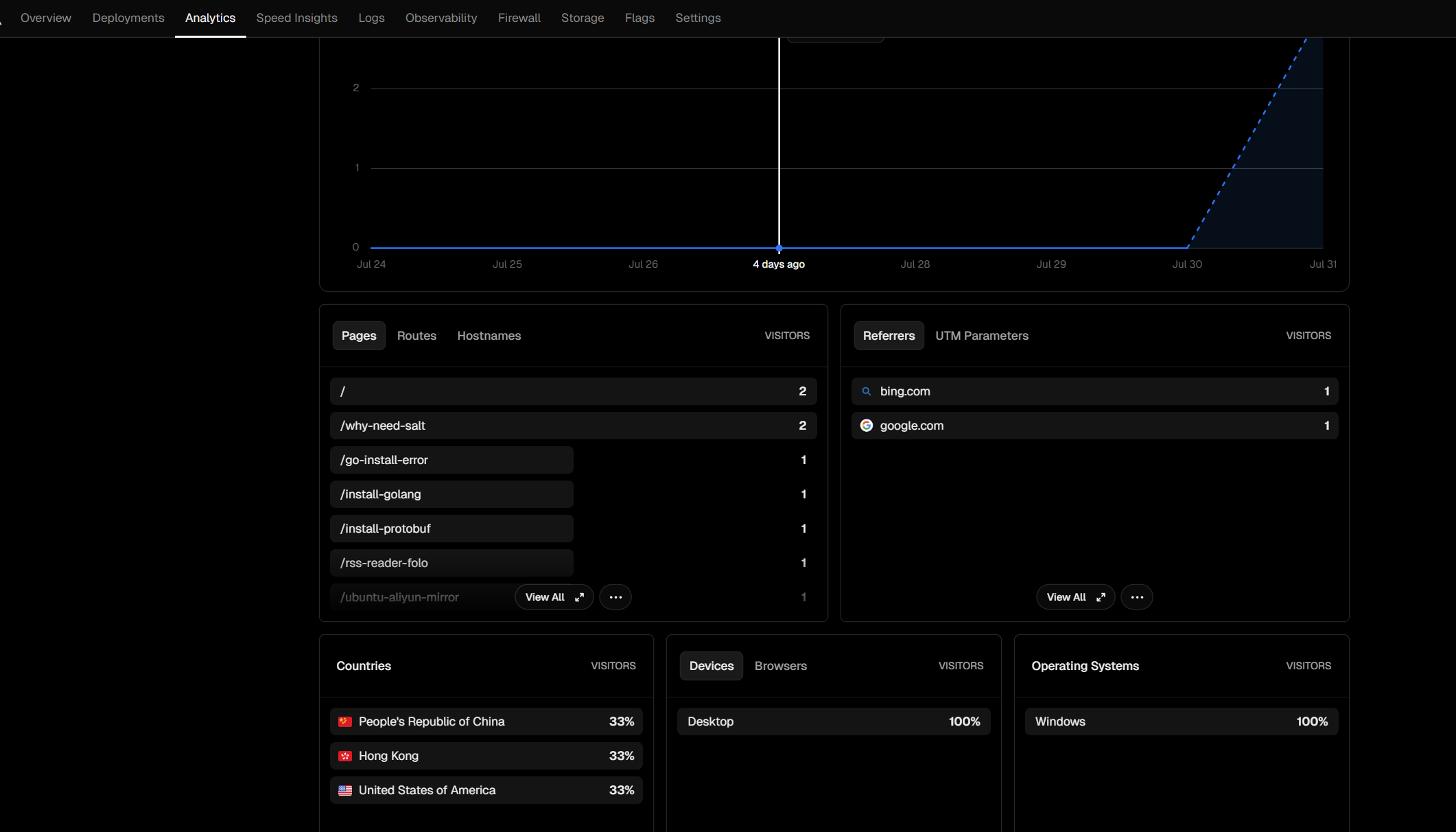Open the Flags tab
The height and width of the screenshot is (832, 1456).
639,18
